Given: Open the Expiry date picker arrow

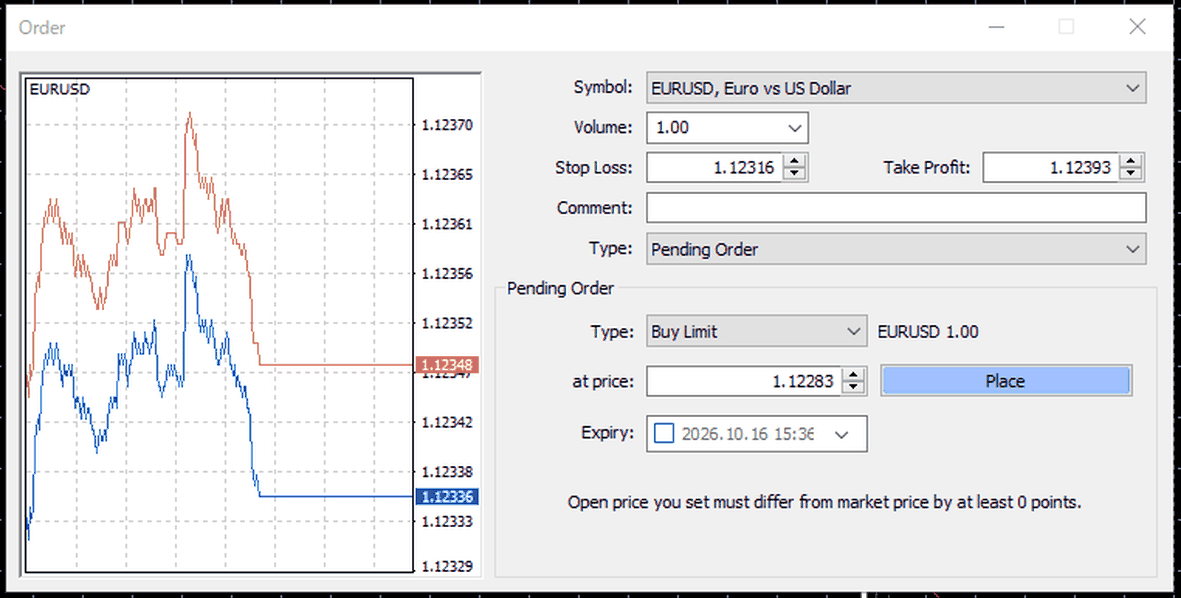Looking at the screenshot, I should pyautogui.click(x=842, y=435).
